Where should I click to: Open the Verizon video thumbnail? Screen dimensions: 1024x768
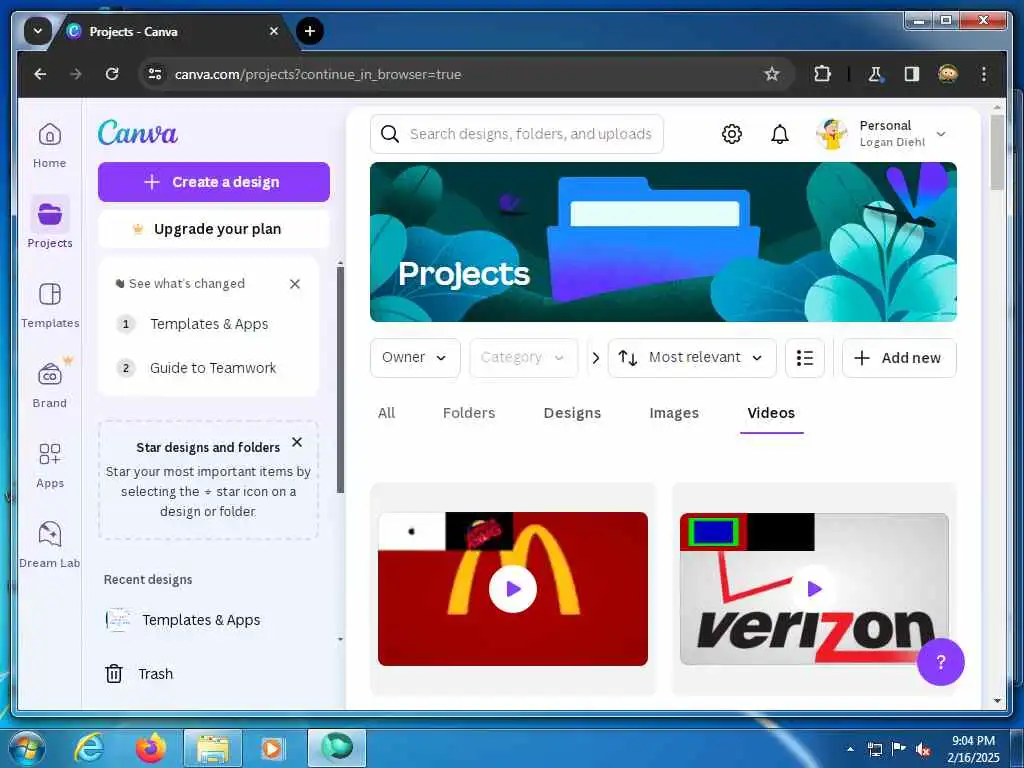pos(814,589)
